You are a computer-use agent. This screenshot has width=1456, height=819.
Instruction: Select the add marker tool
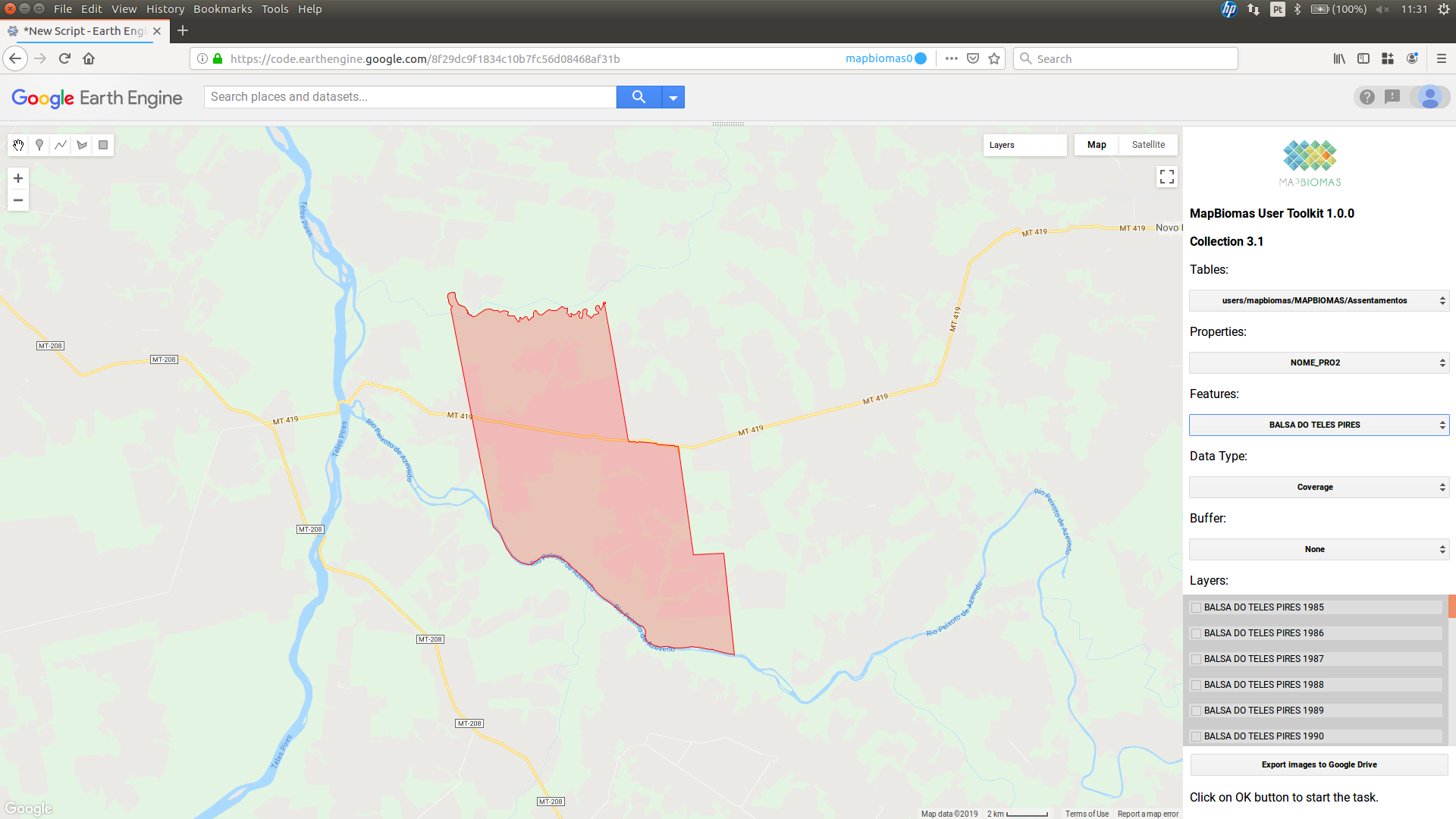coord(39,145)
